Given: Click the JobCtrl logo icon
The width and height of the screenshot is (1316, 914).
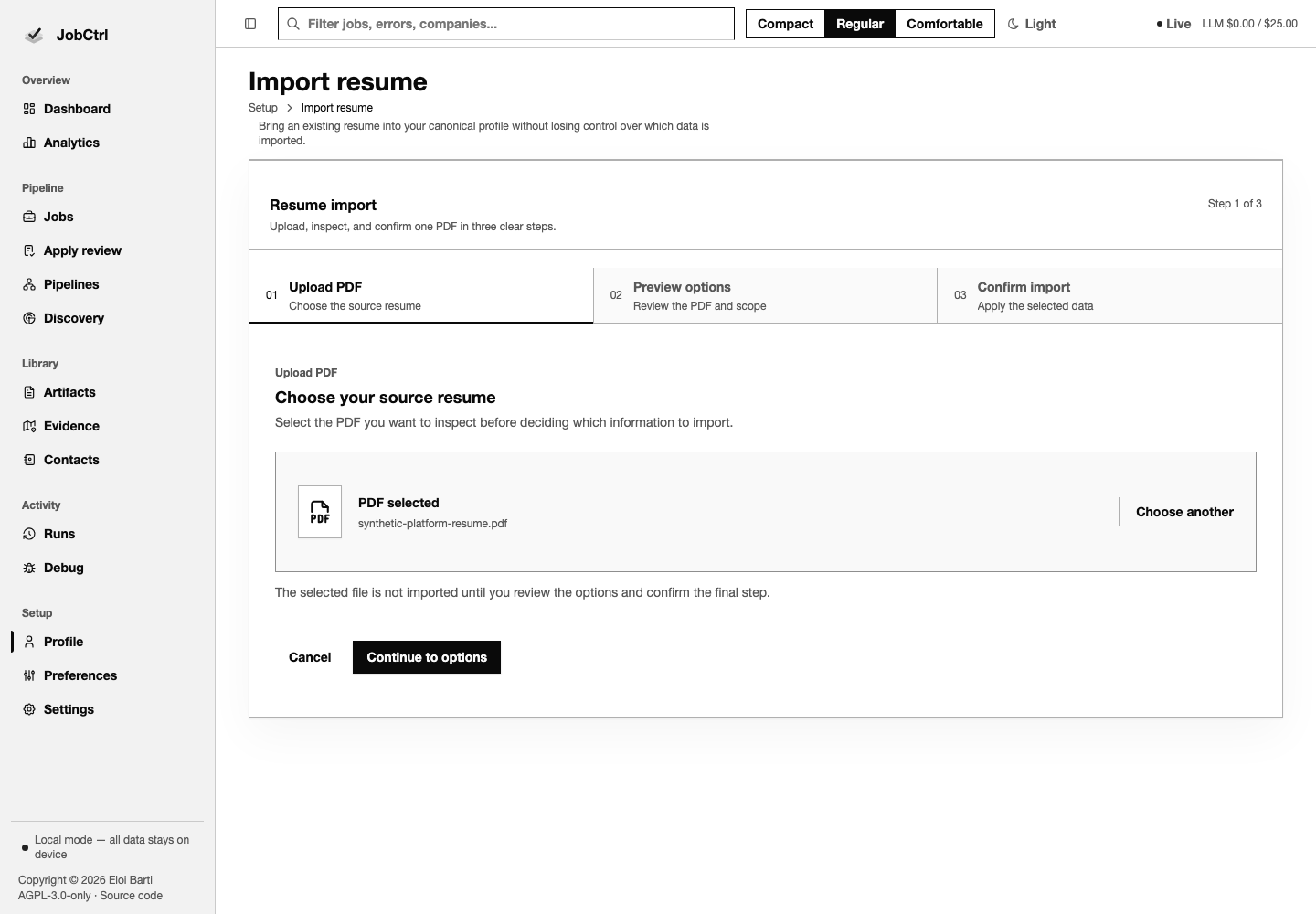Looking at the screenshot, I should coord(34,35).
